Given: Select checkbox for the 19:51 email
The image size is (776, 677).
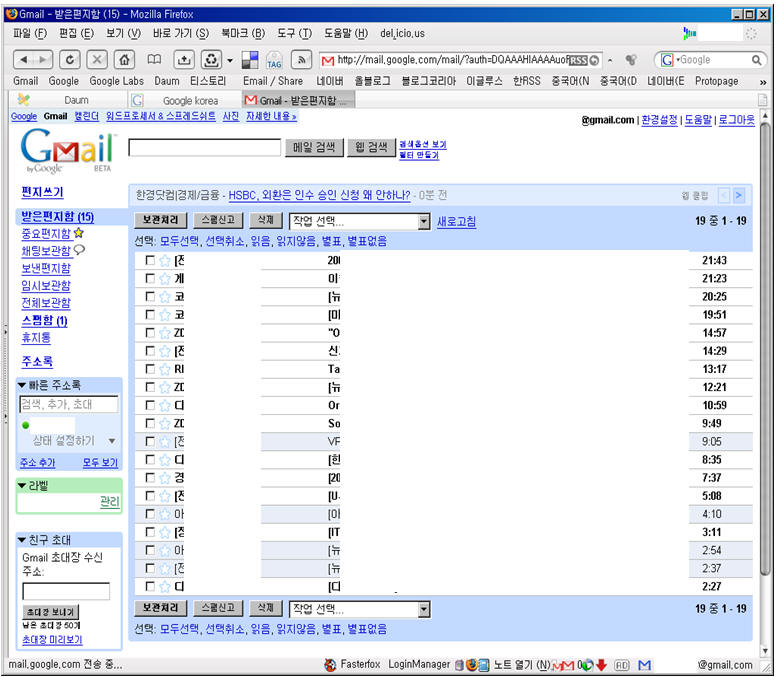Looking at the screenshot, I should (x=150, y=314).
